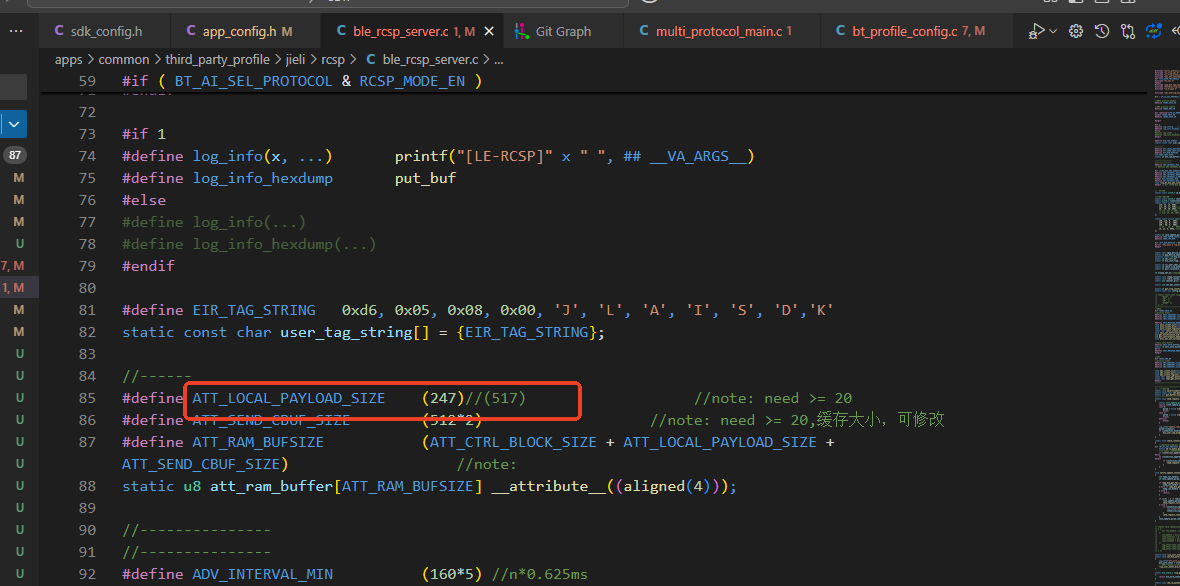Image resolution: width=1180 pixels, height=586 pixels.
Task: Open the 'jieli' breadcrumb folder
Action: pos(297,59)
